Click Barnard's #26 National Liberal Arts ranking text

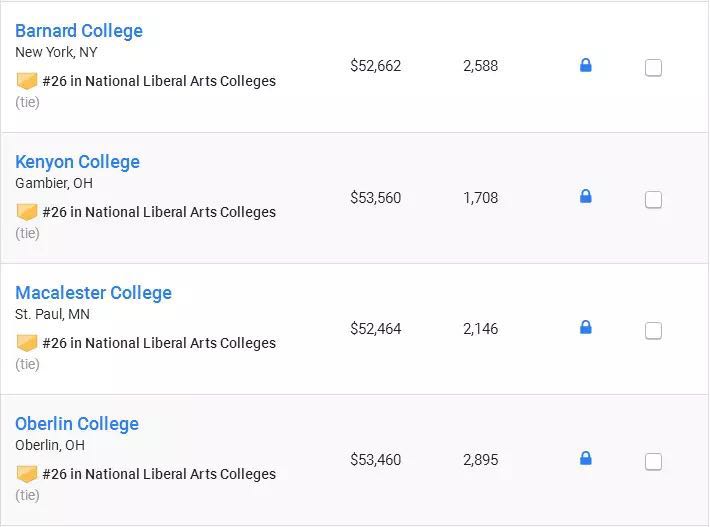pos(159,81)
